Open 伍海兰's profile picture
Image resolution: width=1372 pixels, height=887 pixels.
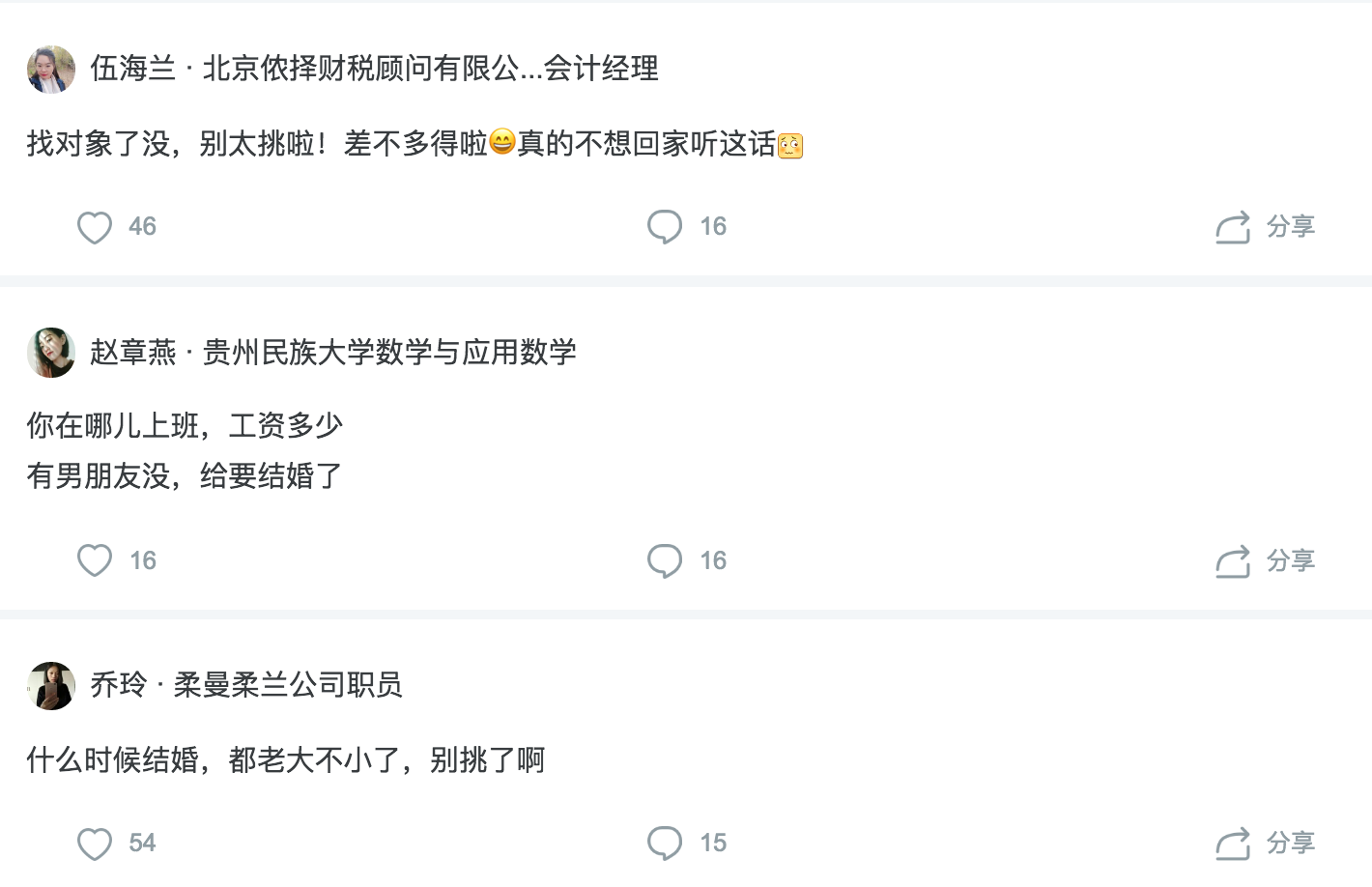[x=51, y=70]
